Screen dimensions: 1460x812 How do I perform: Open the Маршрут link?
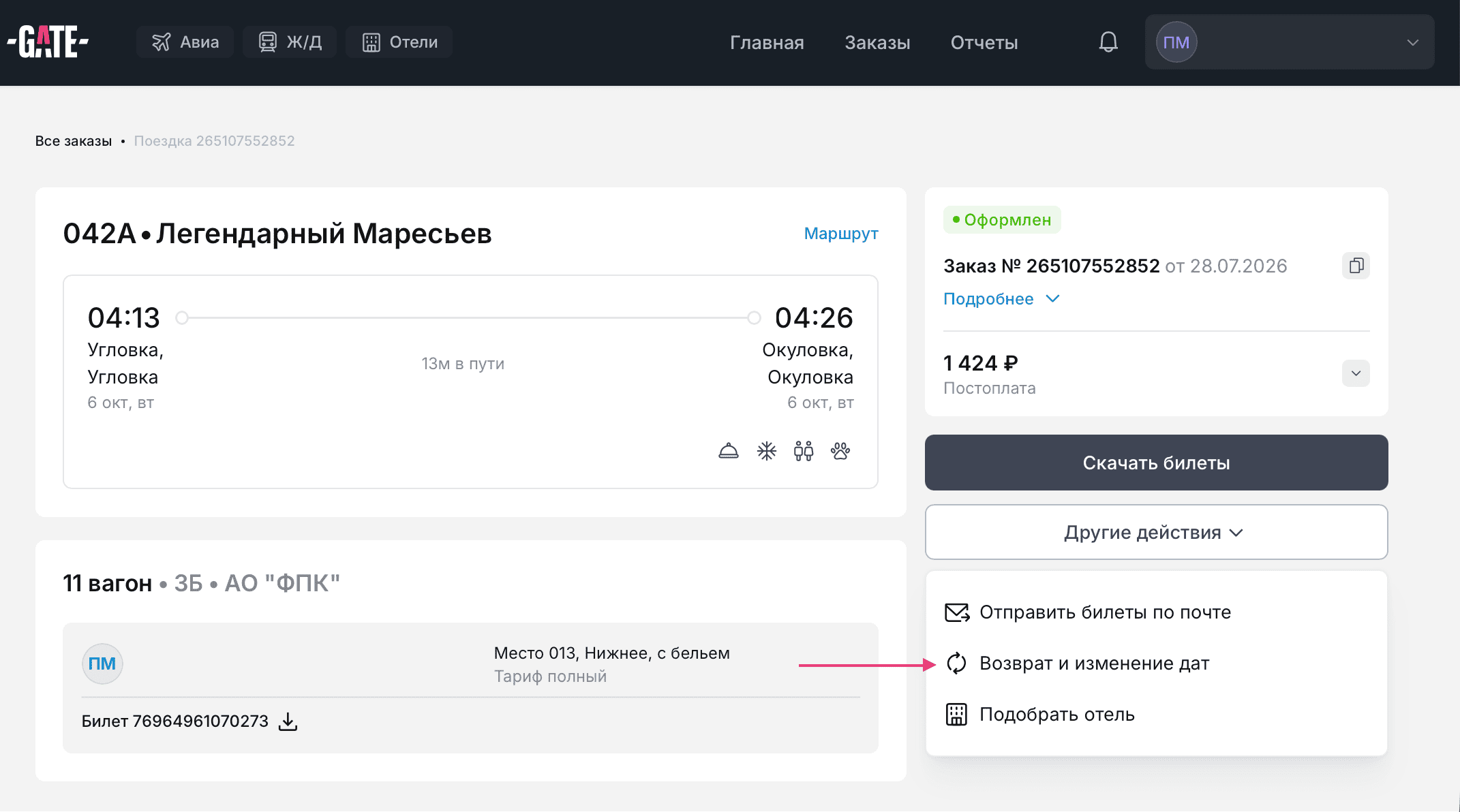pyautogui.click(x=841, y=234)
